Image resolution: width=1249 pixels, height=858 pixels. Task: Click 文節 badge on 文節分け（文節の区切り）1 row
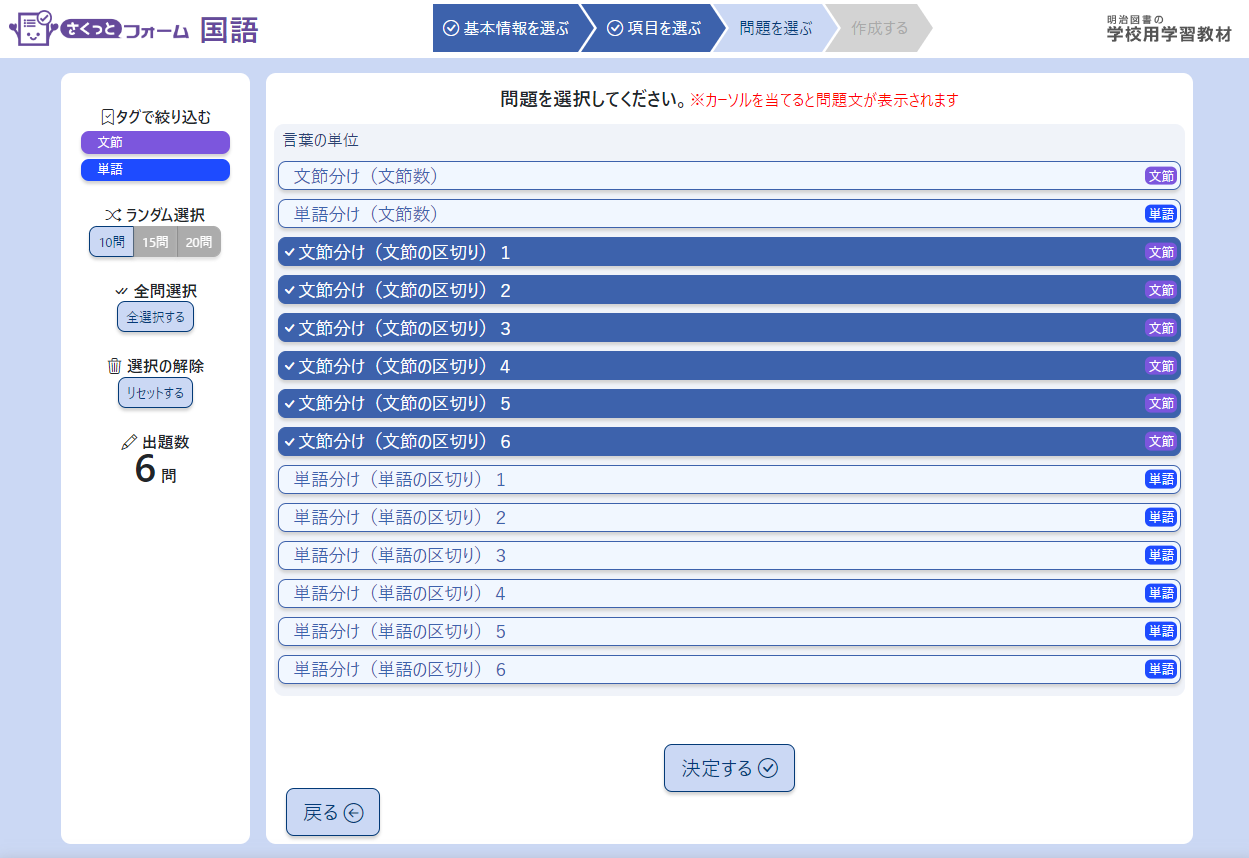tap(1160, 252)
